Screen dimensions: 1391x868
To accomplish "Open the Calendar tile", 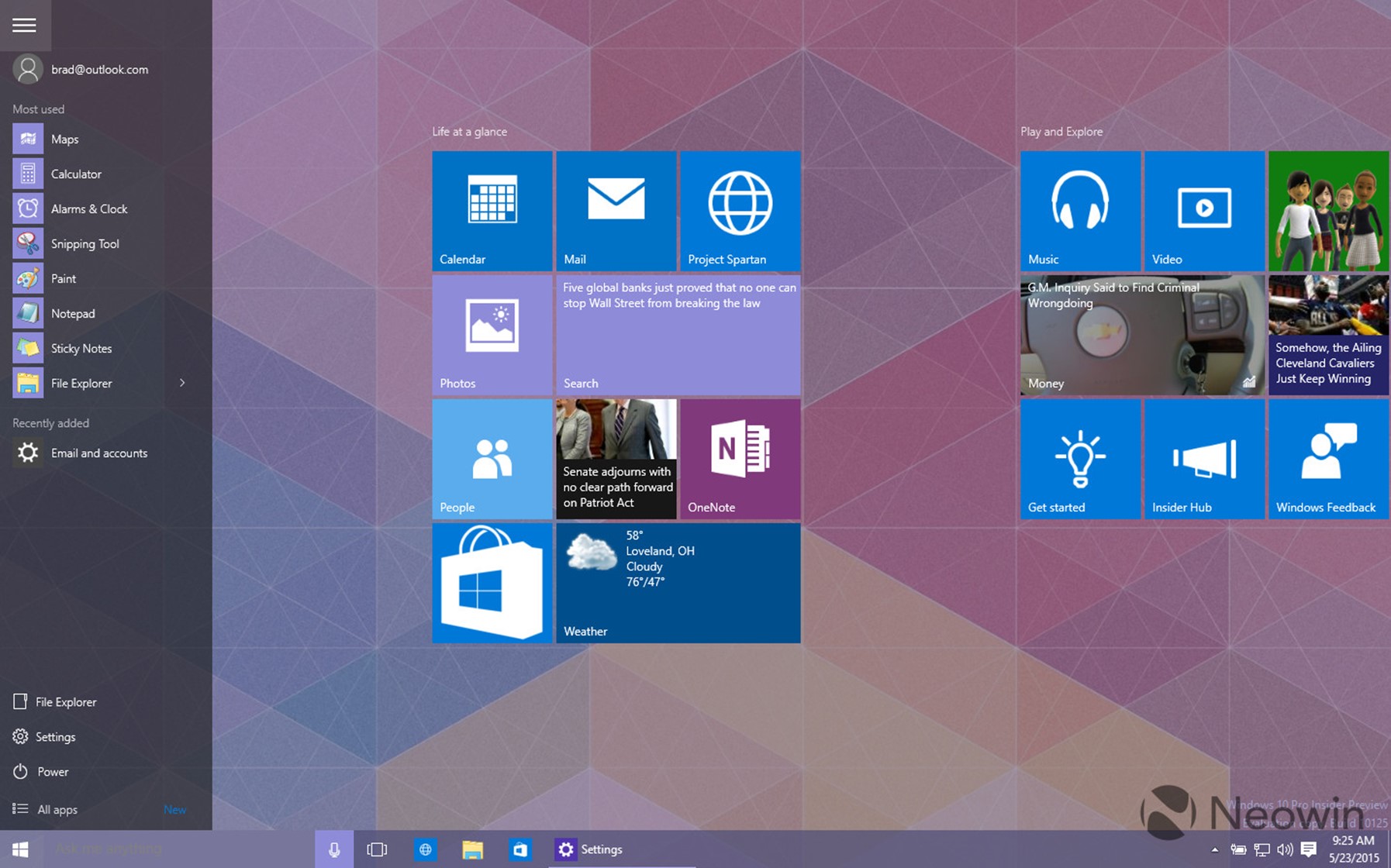I will tap(492, 211).
